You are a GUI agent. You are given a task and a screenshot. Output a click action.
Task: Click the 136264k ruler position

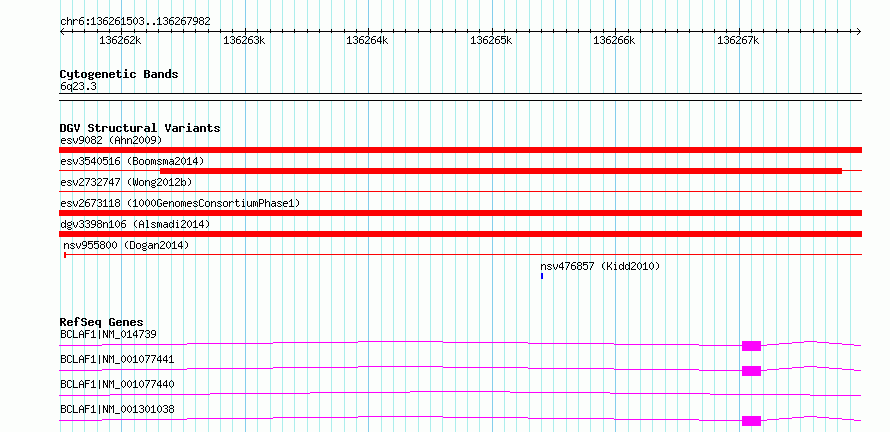click(x=367, y=40)
